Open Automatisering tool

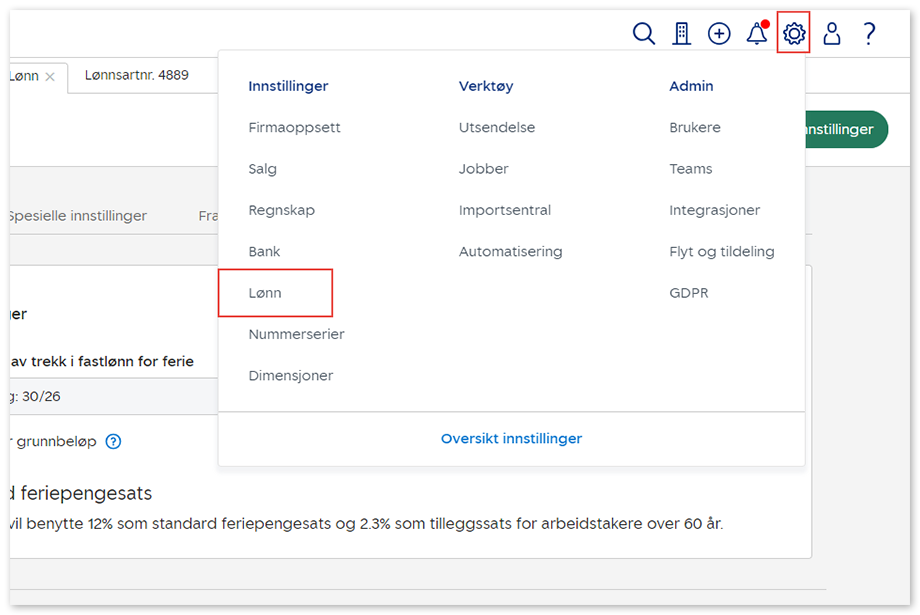(x=510, y=252)
